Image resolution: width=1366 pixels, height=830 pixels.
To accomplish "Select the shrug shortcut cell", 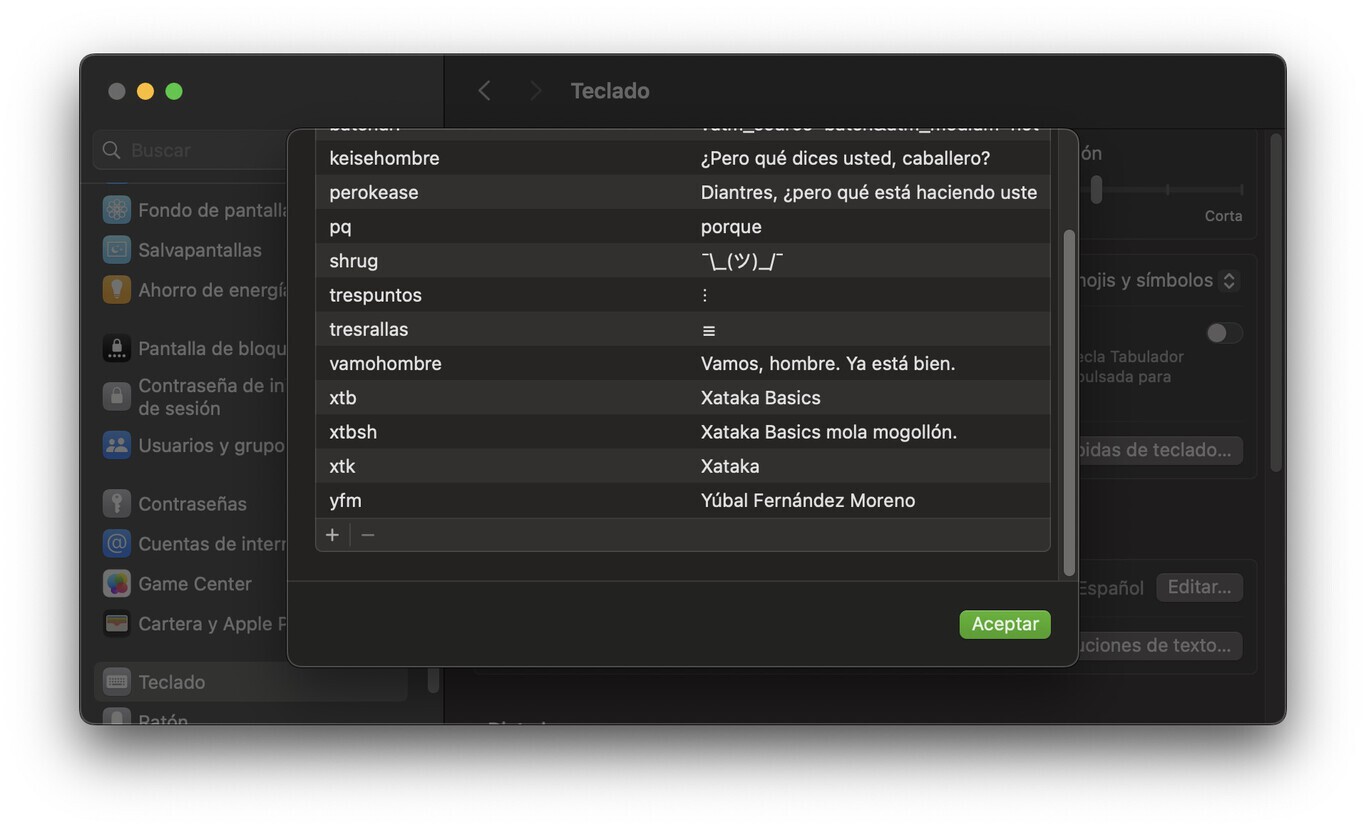I will tap(354, 261).
